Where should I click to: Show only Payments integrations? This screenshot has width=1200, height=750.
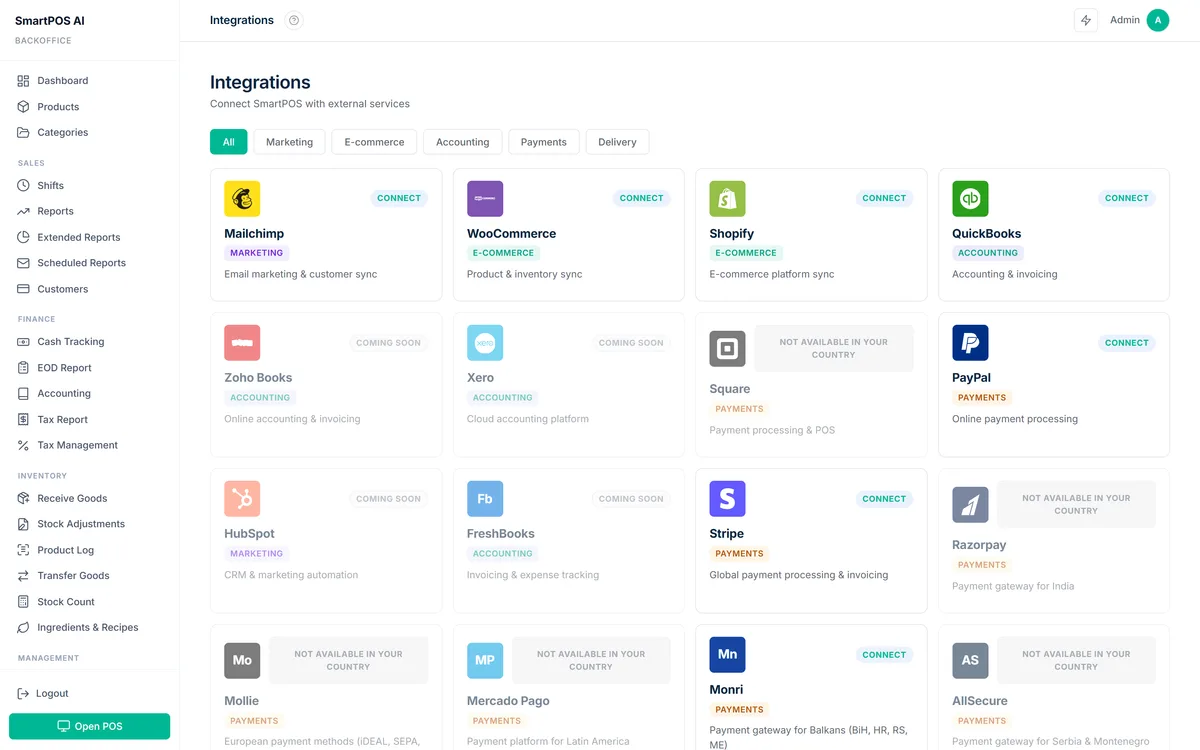pyautogui.click(x=544, y=142)
